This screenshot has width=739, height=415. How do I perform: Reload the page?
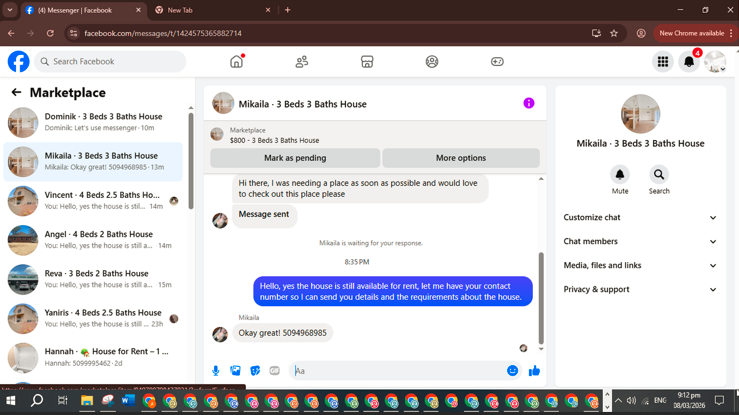point(50,33)
